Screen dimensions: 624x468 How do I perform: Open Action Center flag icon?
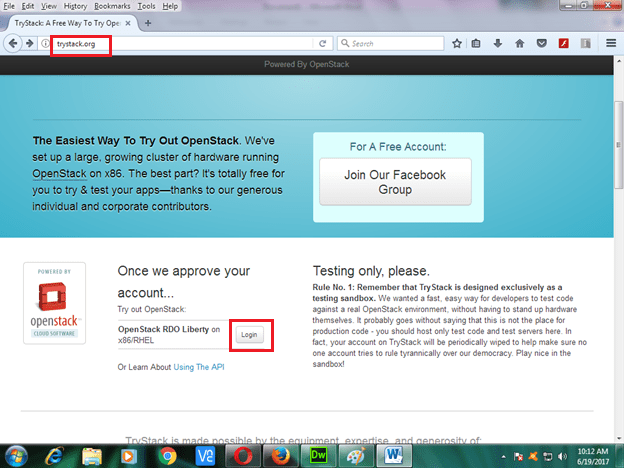(518, 456)
